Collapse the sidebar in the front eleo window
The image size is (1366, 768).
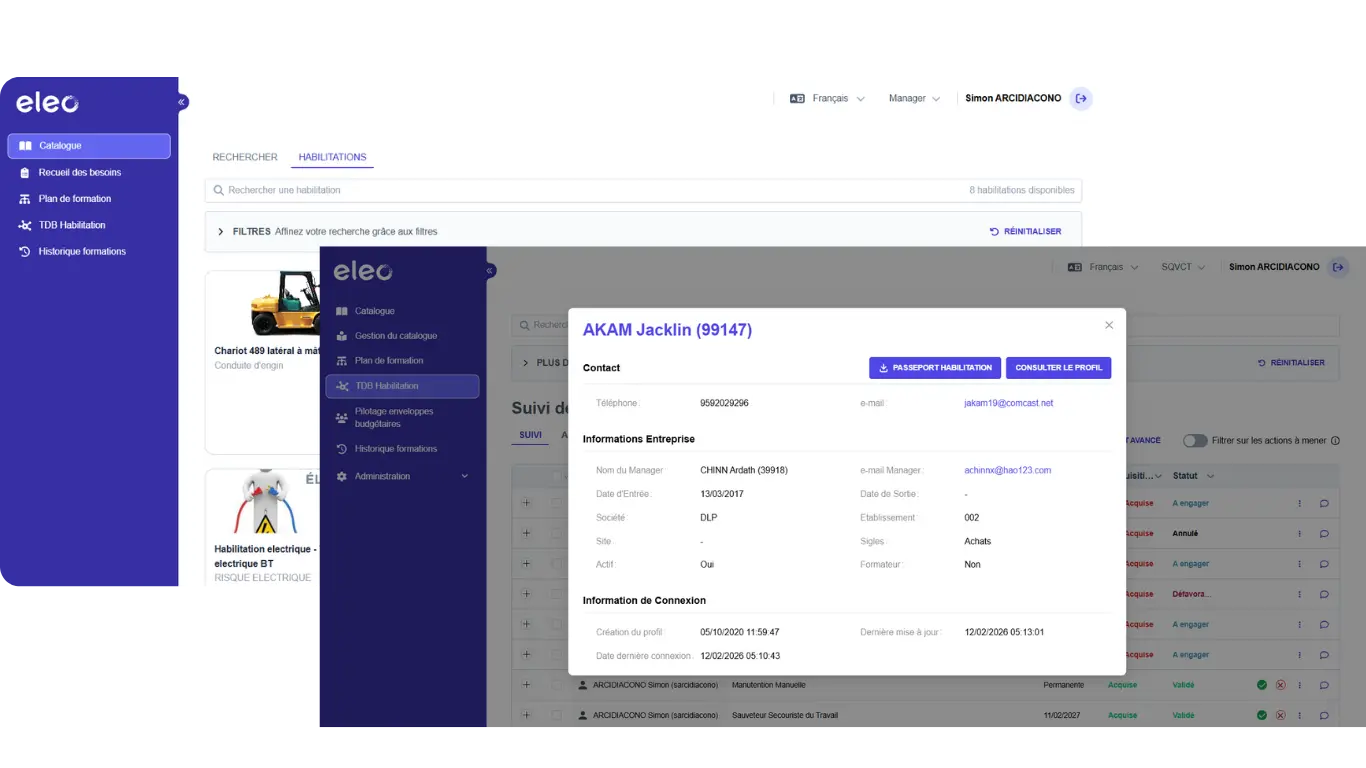pyautogui.click(x=490, y=271)
